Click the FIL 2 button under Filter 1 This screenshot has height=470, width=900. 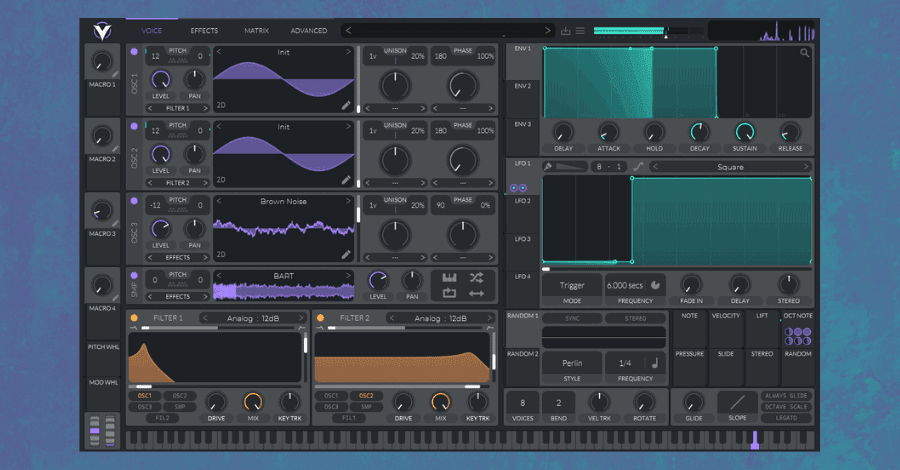tap(162, 418)
